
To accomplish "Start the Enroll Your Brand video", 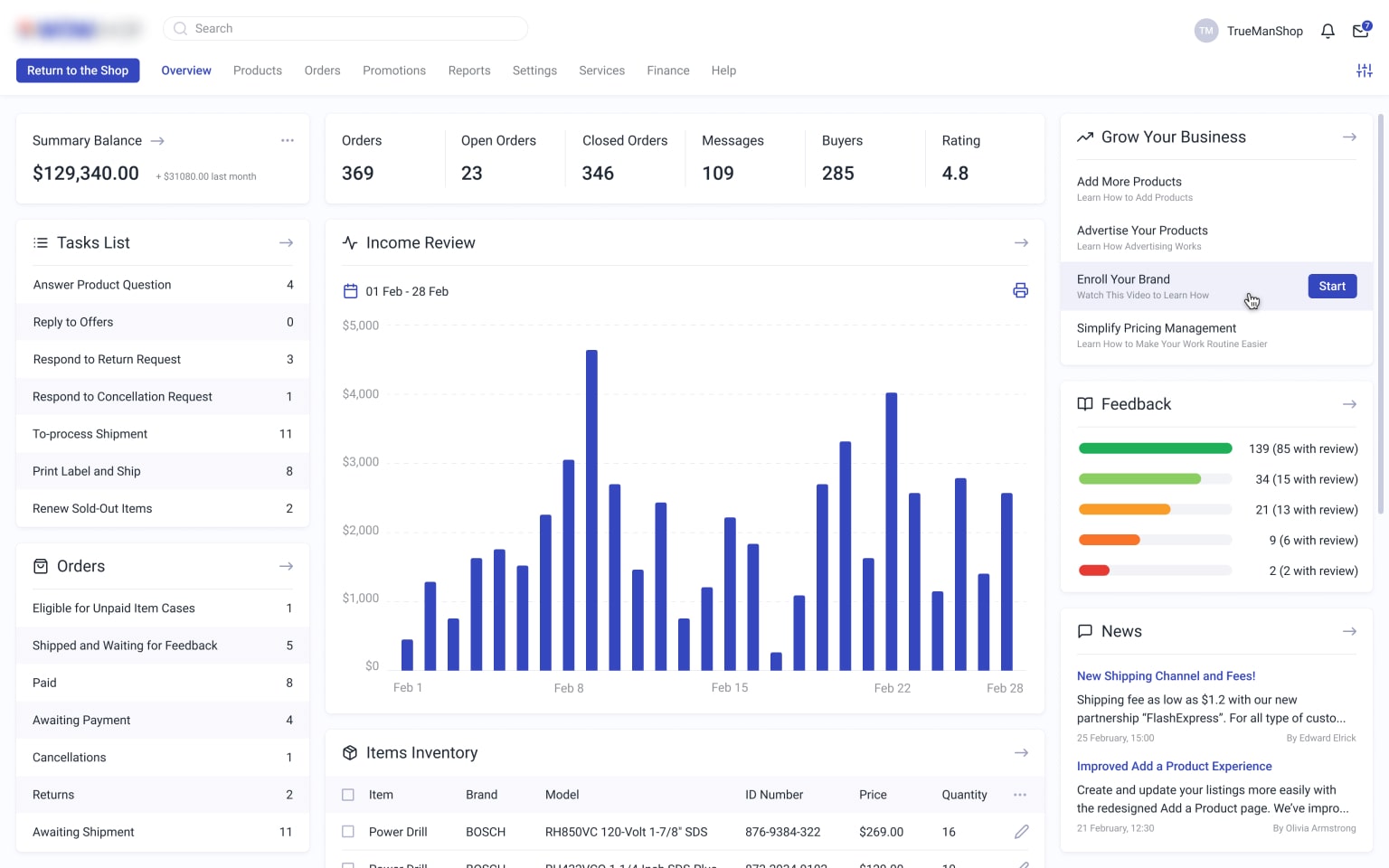I will (1332, 286).
